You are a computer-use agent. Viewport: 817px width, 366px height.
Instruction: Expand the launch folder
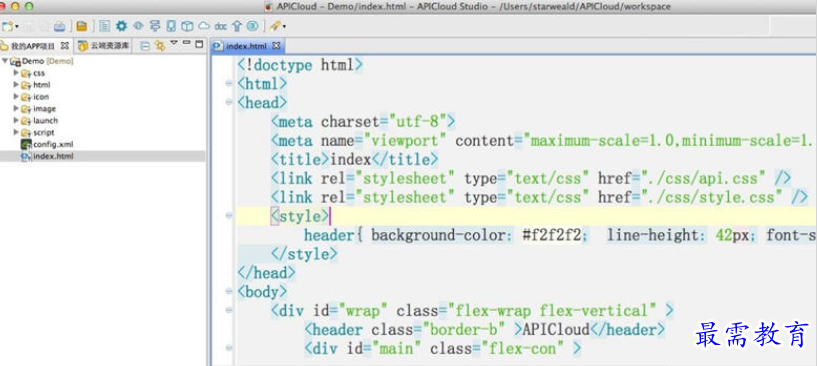coord(16,120)
